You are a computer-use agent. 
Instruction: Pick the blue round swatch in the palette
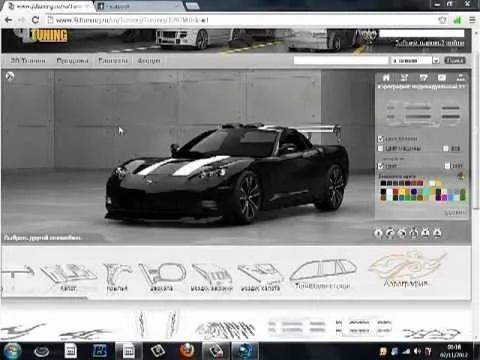click(x=414, y=192)
